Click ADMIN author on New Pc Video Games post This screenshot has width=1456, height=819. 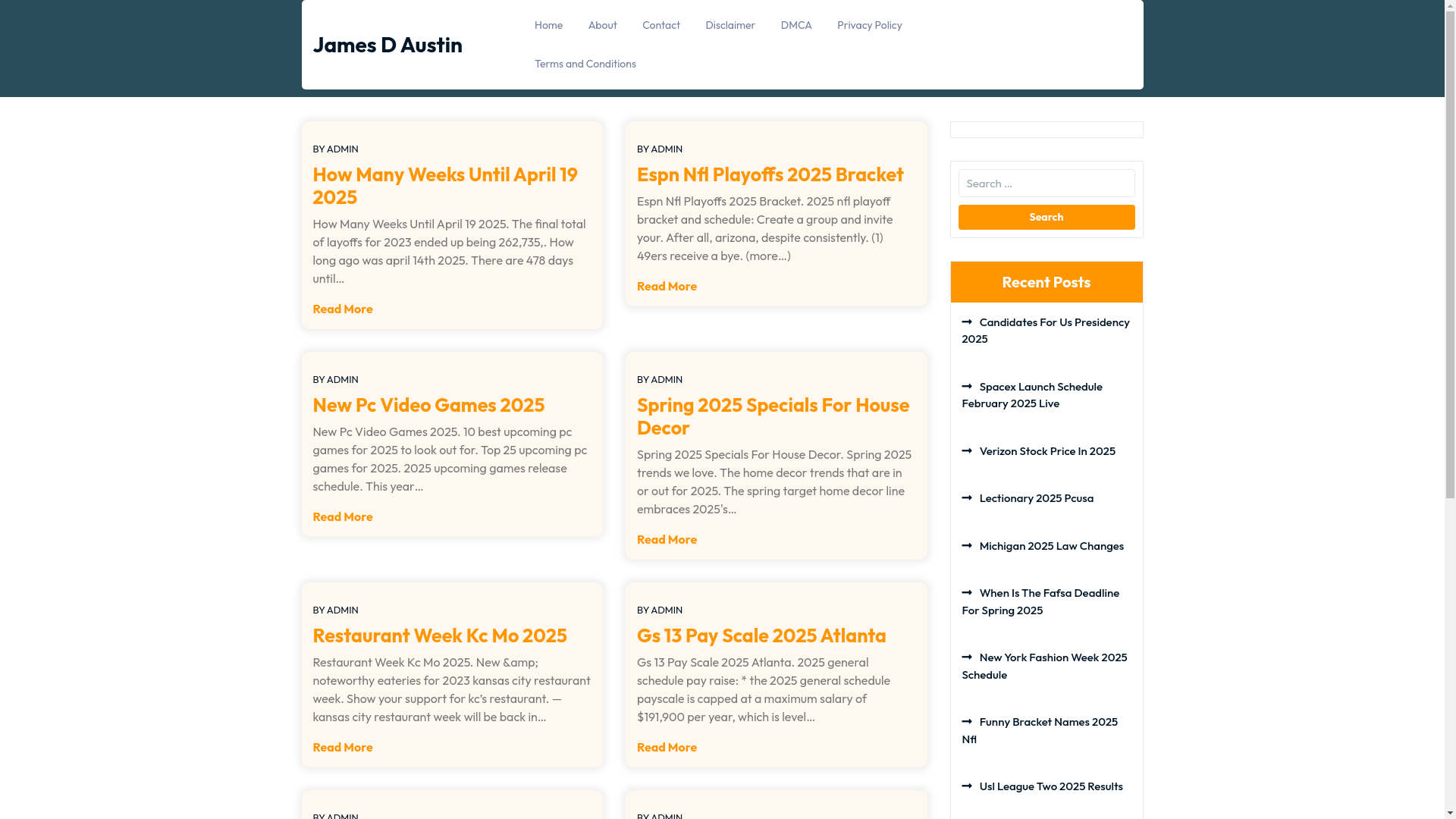(342, 379)
